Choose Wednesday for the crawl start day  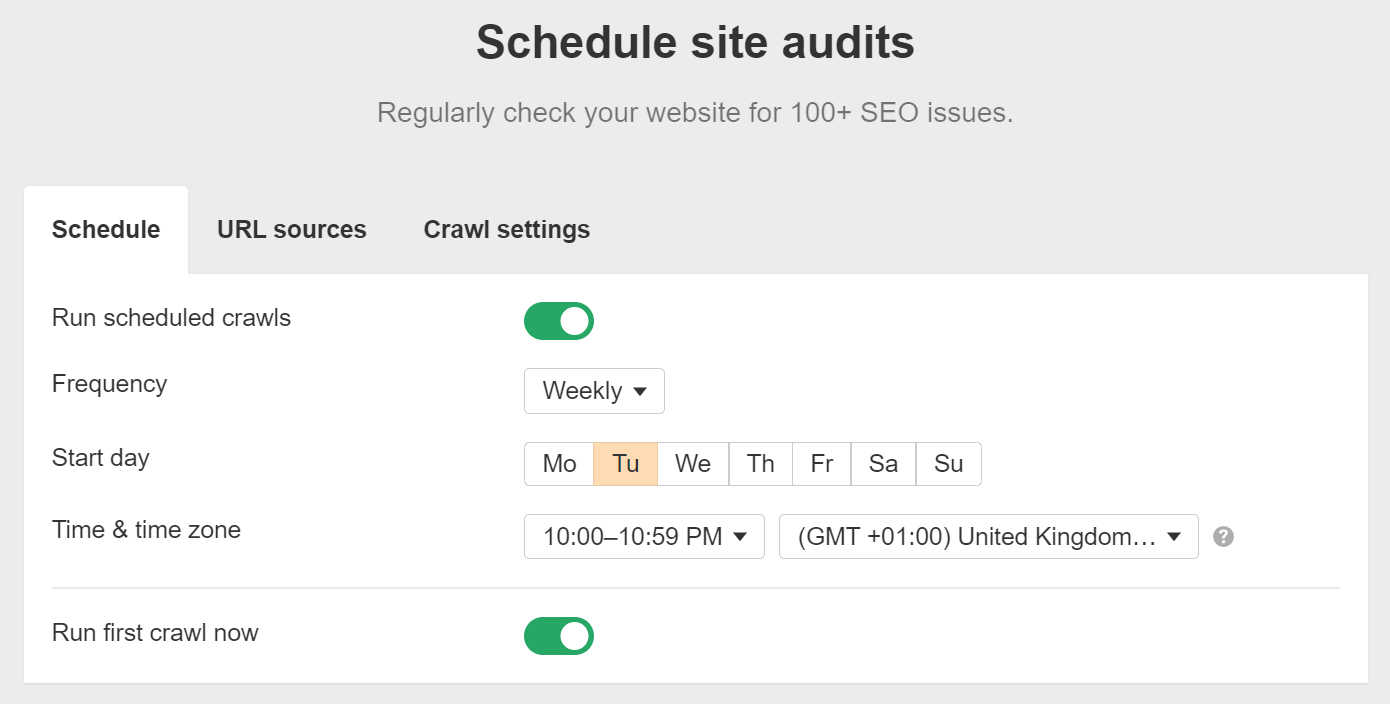click(x=692, y=463)
